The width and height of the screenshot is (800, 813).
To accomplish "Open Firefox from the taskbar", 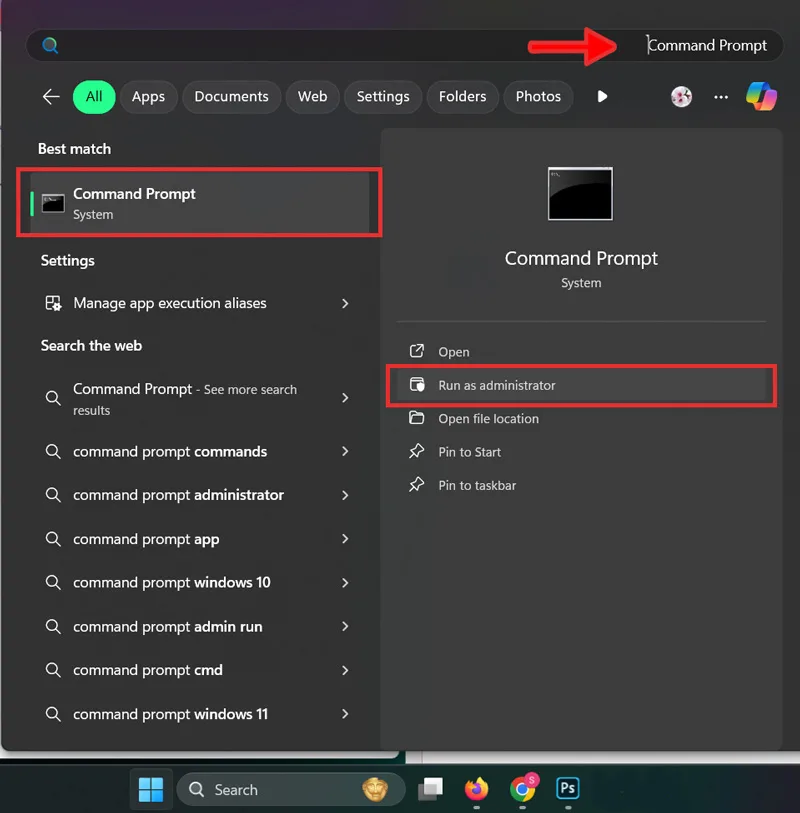I will (476, 789).
